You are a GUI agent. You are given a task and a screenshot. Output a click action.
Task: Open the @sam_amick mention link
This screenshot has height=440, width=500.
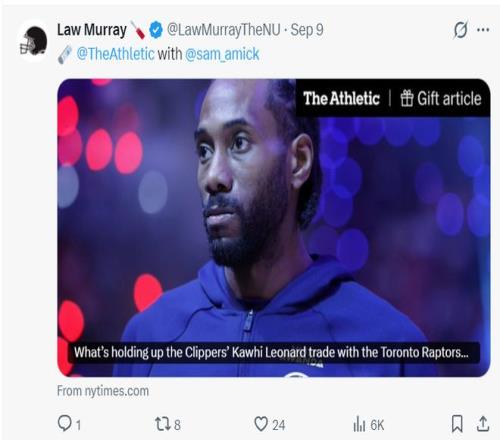[x=222, y=54]
